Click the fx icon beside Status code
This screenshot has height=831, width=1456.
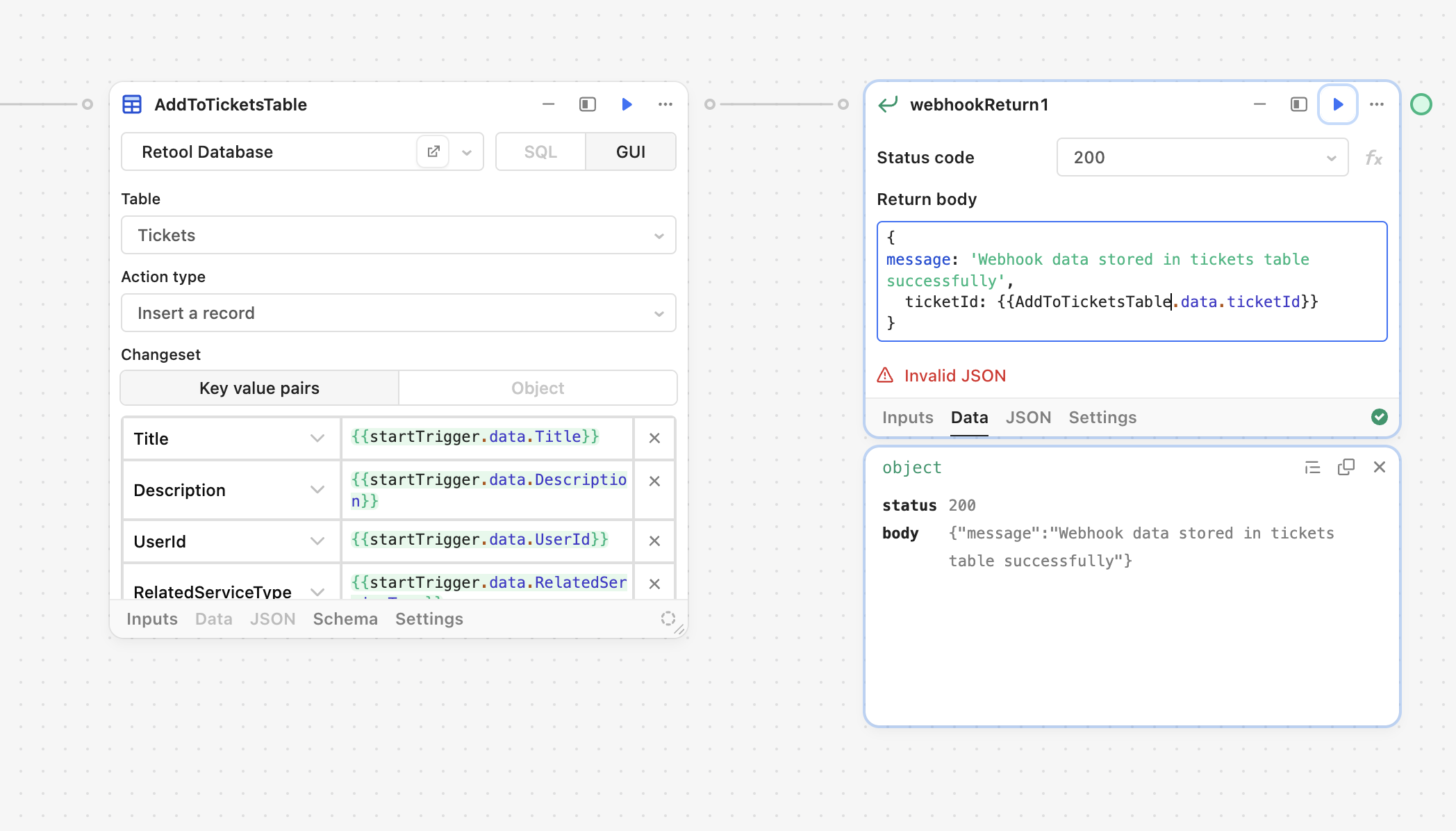tap(1373, 158)
